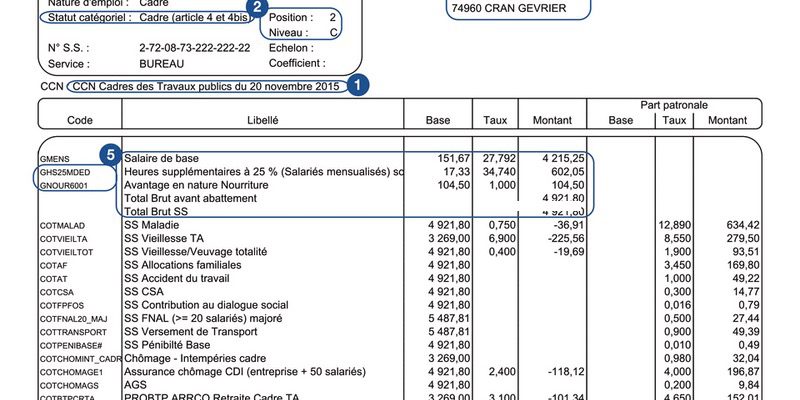Click "Heures supplémentaires à 25 %" label
Screen dimensions: 800x400
tap(201, 171)
